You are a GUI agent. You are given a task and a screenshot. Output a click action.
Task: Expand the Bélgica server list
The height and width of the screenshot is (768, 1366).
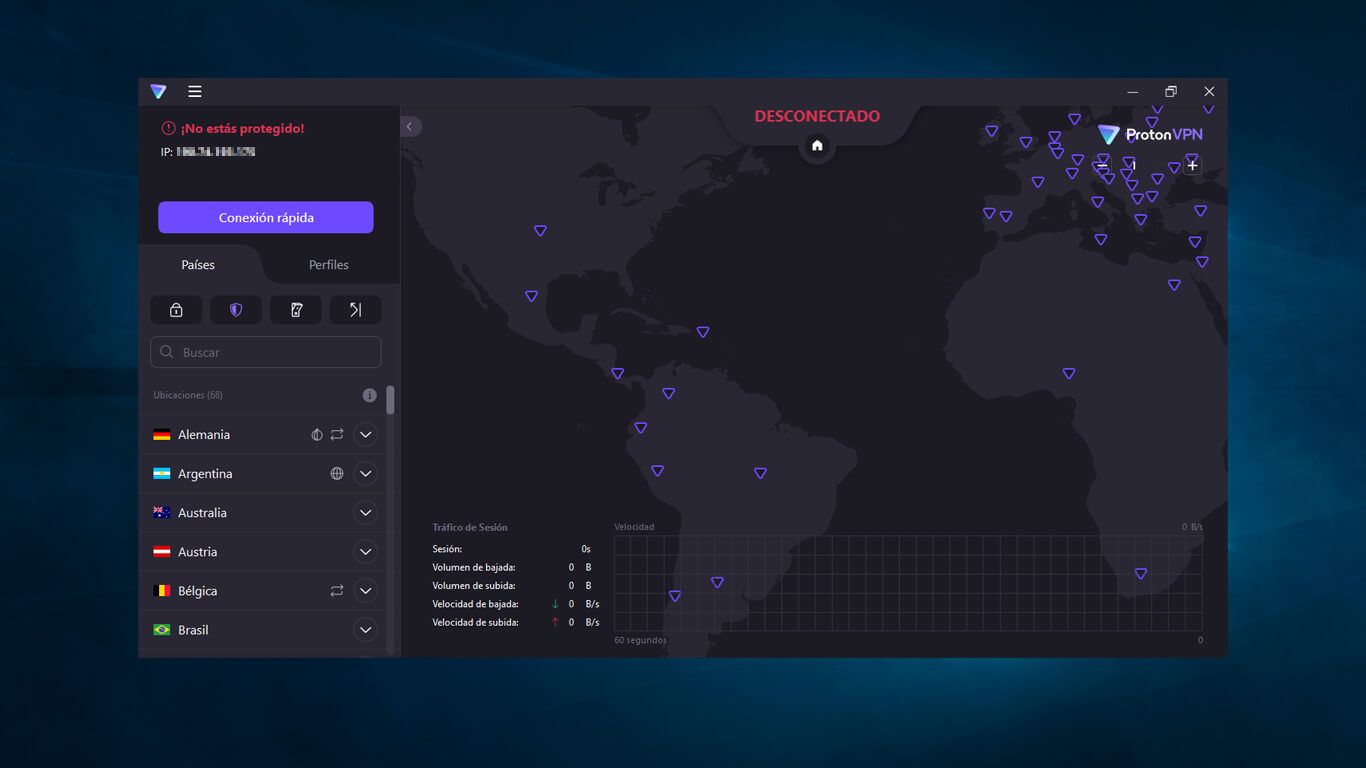coord(366,591)
